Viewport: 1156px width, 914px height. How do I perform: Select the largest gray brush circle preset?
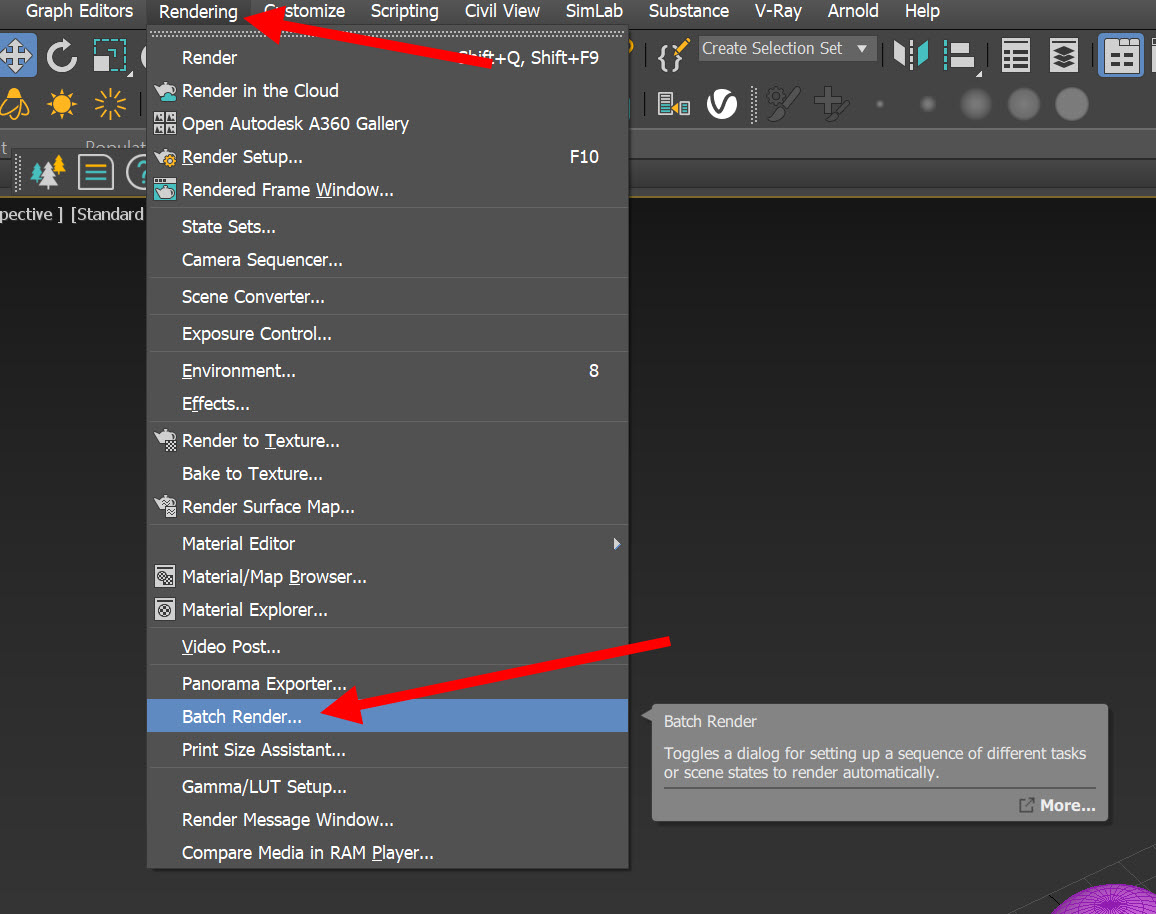click(x=1071, y=104)
